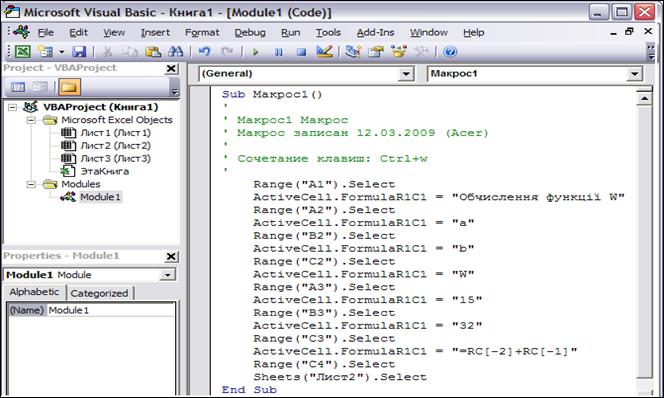
Task: Open the Project Explorer toolbar icon
Action: coord(353,52)
